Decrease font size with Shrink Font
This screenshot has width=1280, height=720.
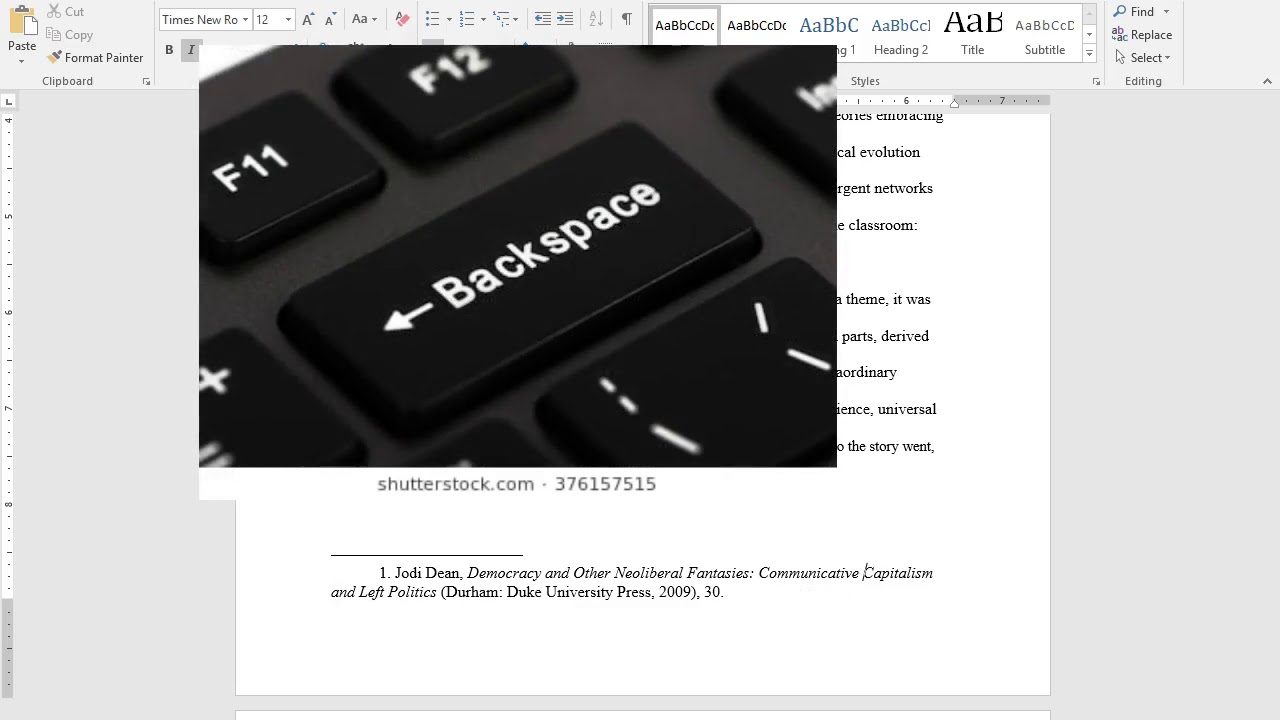332,19
